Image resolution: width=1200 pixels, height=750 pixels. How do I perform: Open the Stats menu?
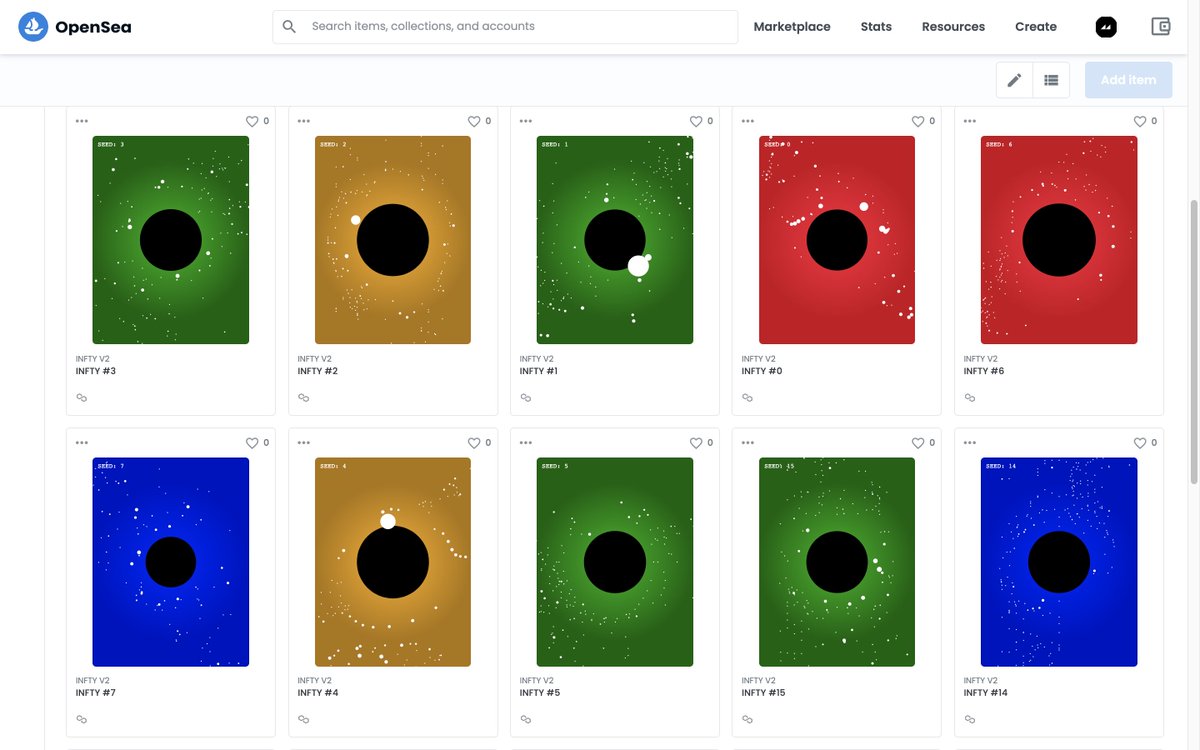[x=876, y=27]
